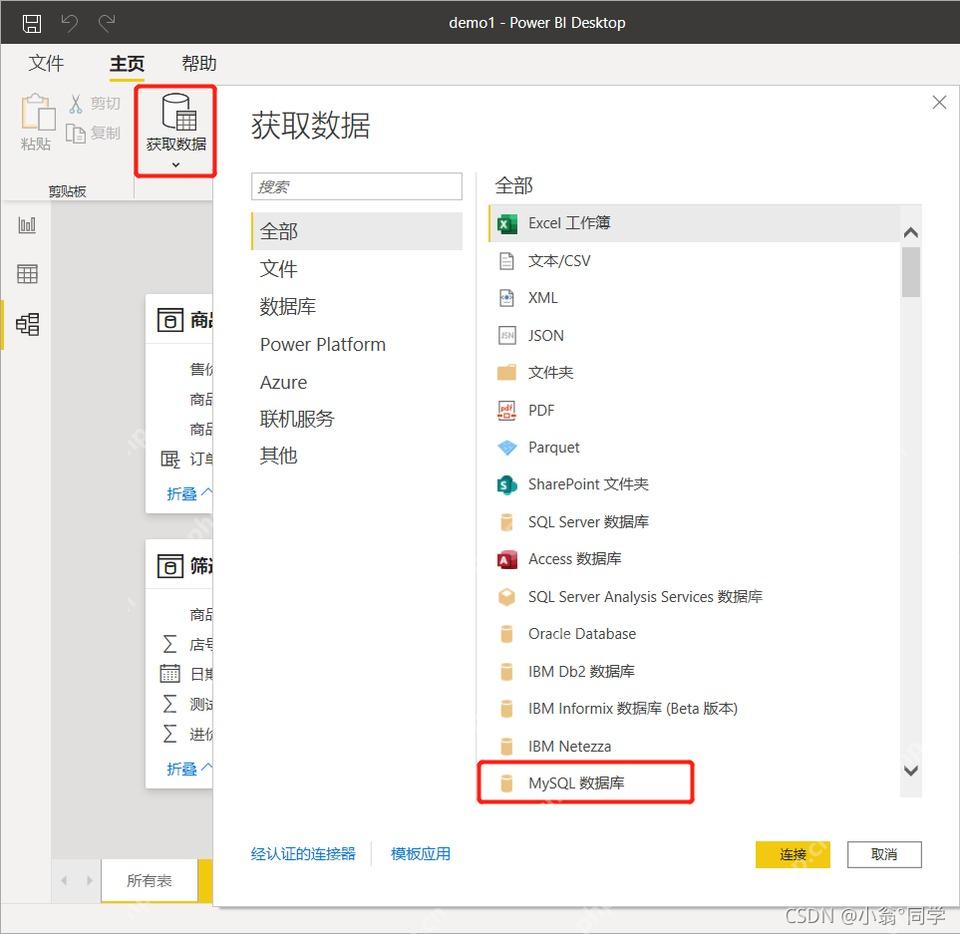
Task: Click the 取消 button
Action: [884, 854]
